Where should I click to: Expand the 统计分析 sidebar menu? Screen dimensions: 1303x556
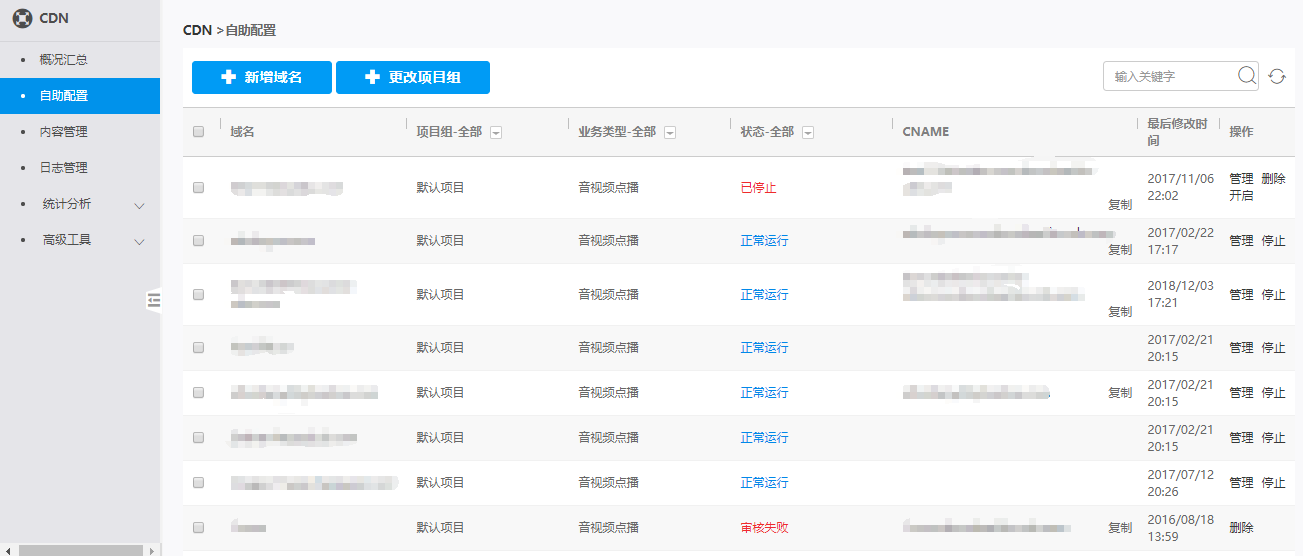[139, 206]
